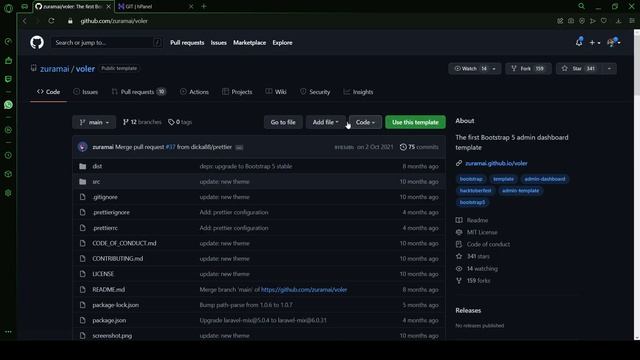Viewport: 640px width, 360px height.
Task: Open the plus create-new menu
Action: [594, 42]
